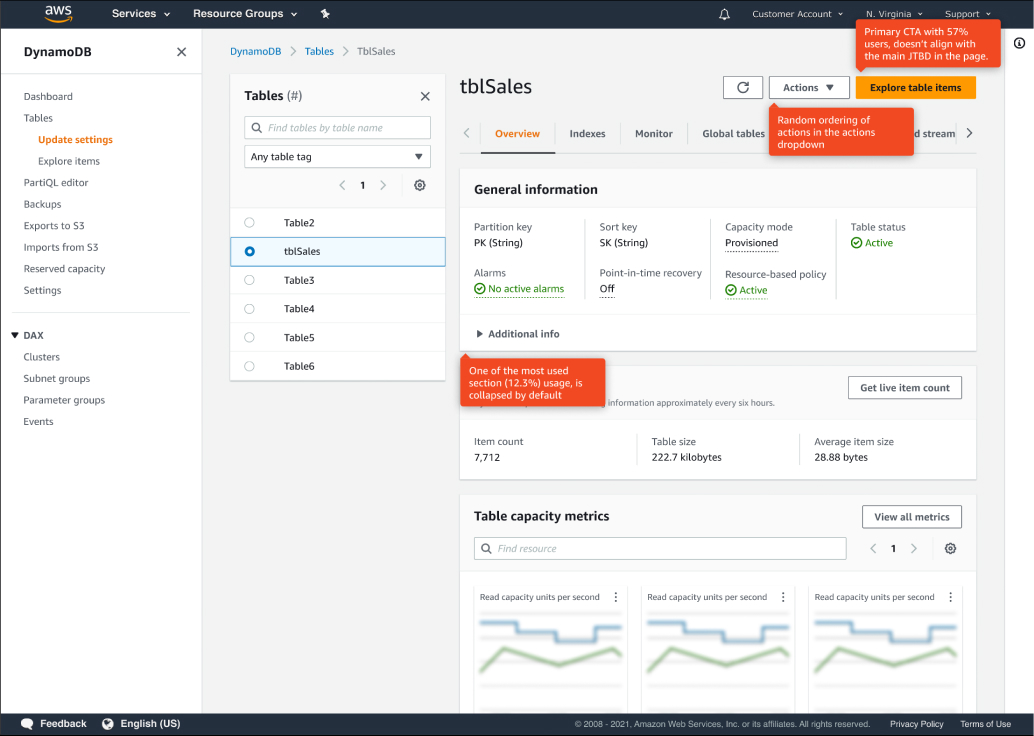Open capacity metrics settings gear

[950, 549]
